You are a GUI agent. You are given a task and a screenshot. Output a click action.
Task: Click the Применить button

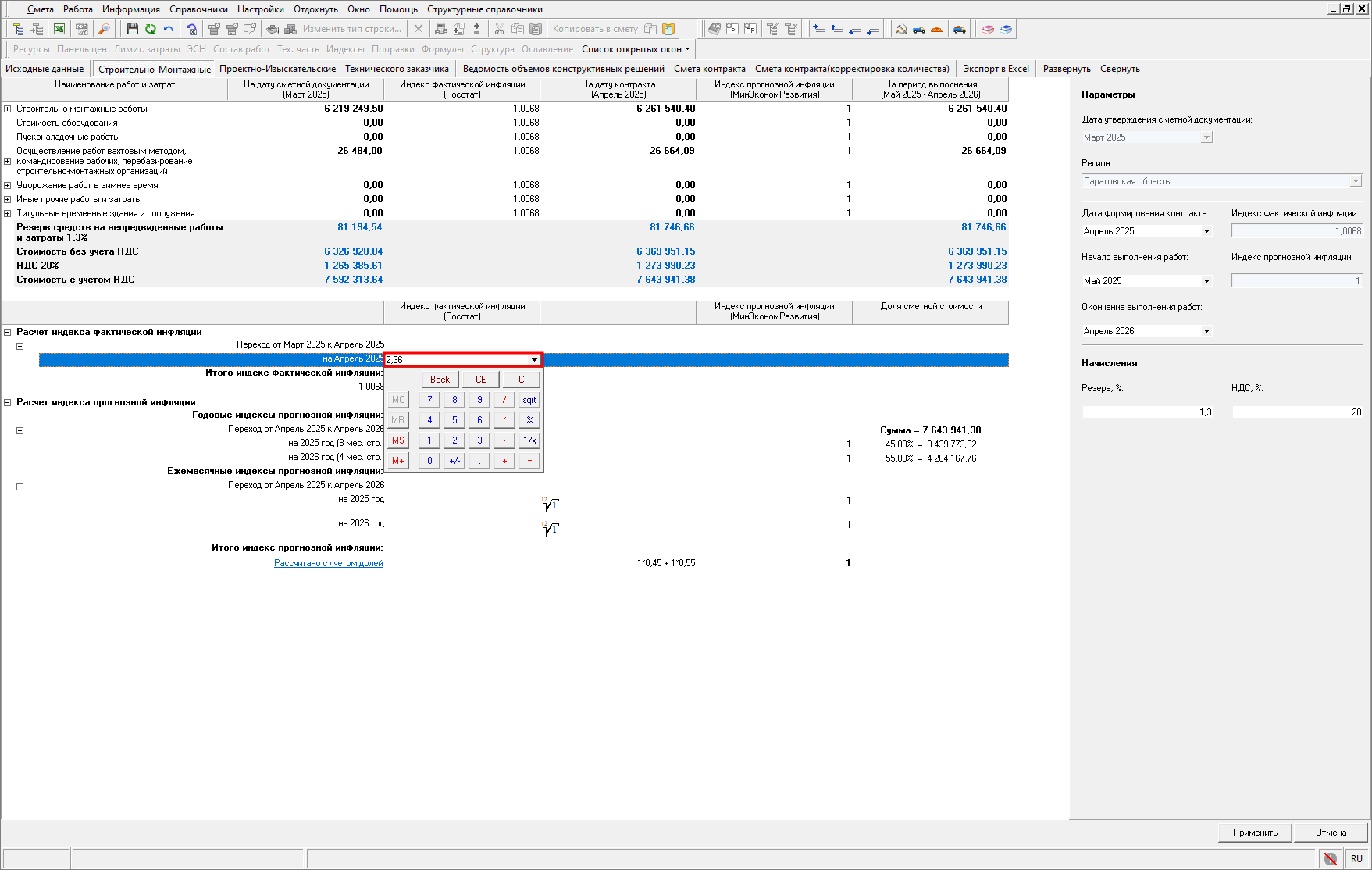1255,833
